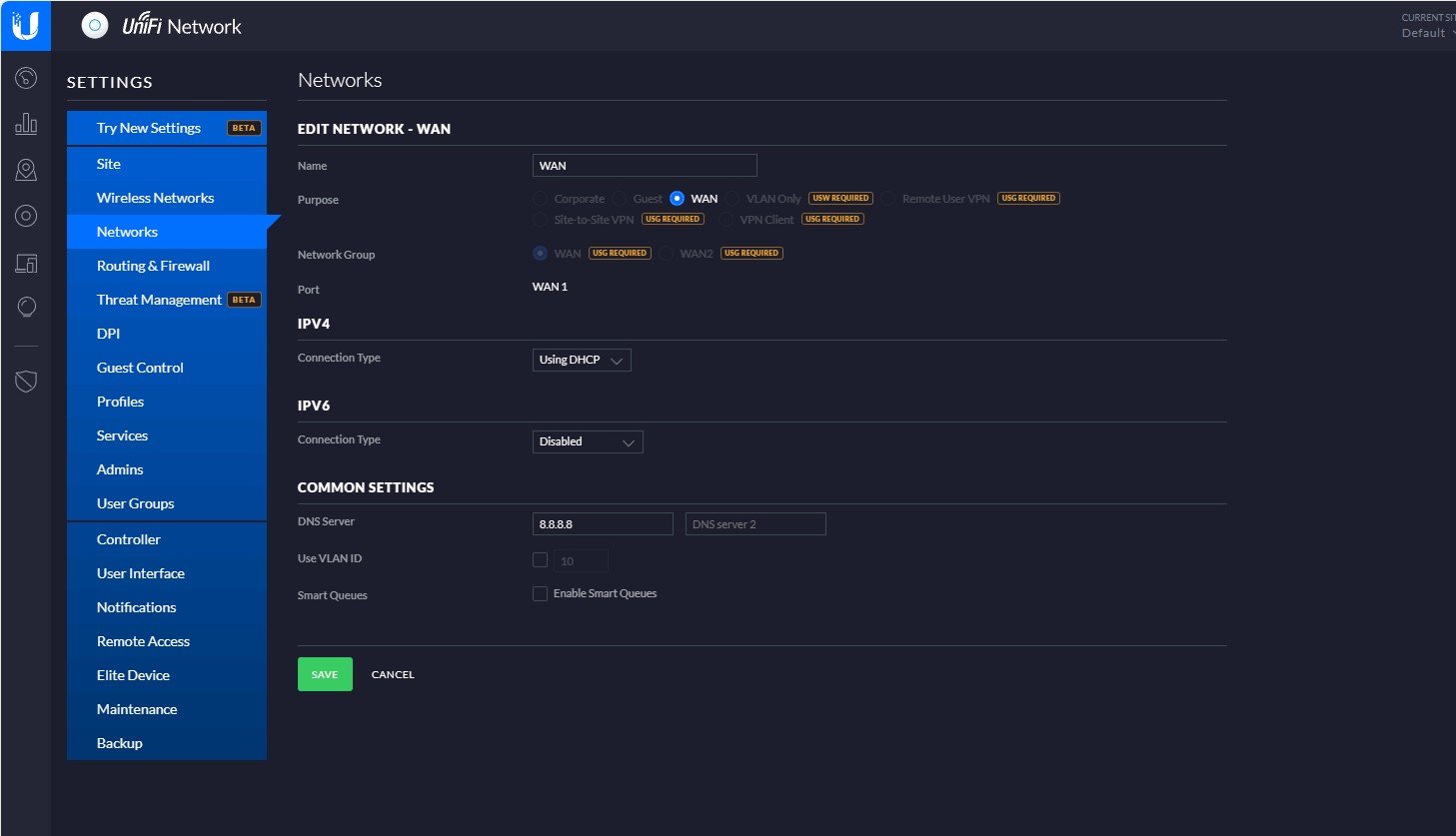The width and height of the screenshot is (1456, 836).
Task: Open the Map pin icon
Action: (26, 170)
